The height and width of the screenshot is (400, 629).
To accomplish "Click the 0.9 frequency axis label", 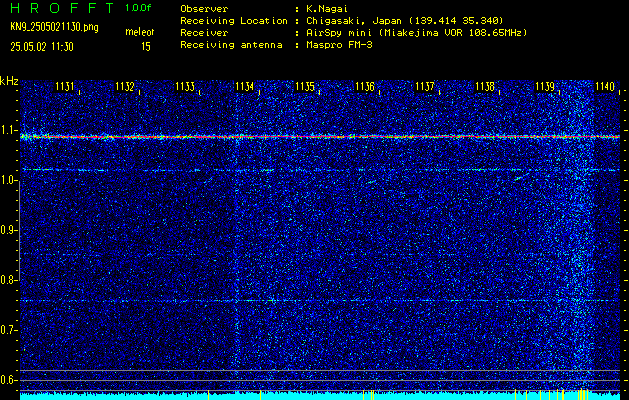I will coord(9,230).
